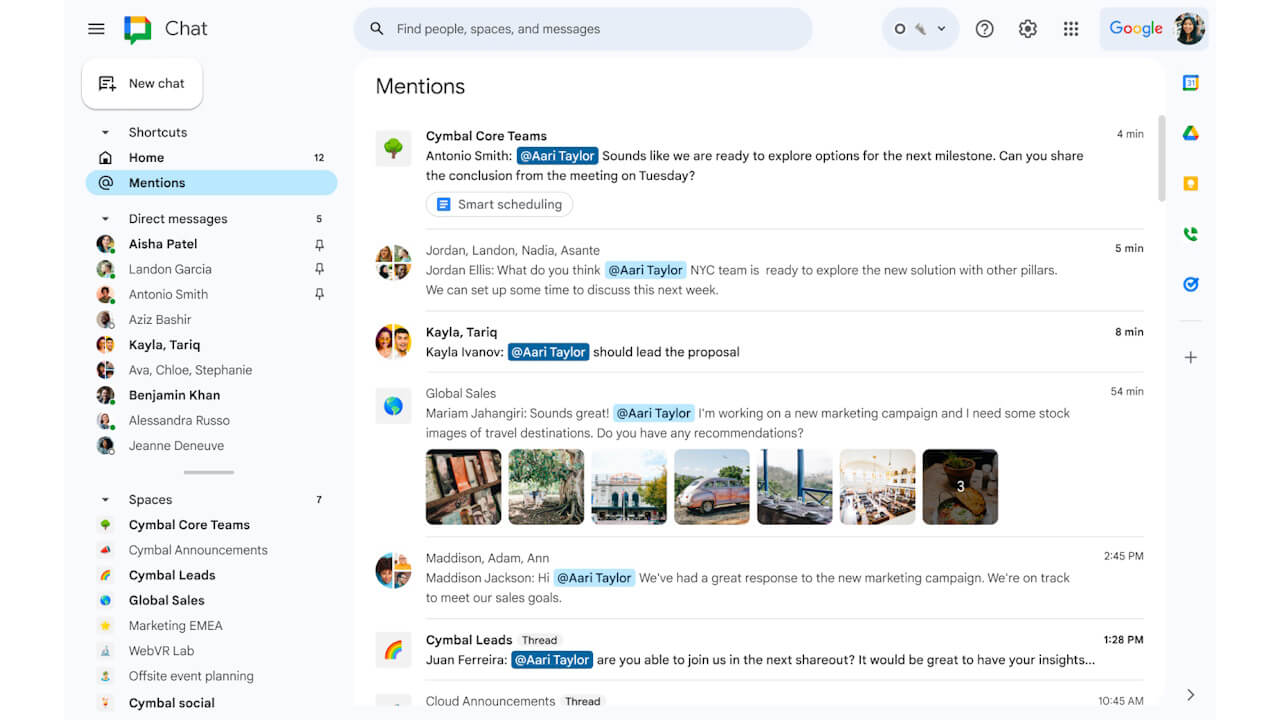Open the Google apps grid

click(x=1071, y=28)
